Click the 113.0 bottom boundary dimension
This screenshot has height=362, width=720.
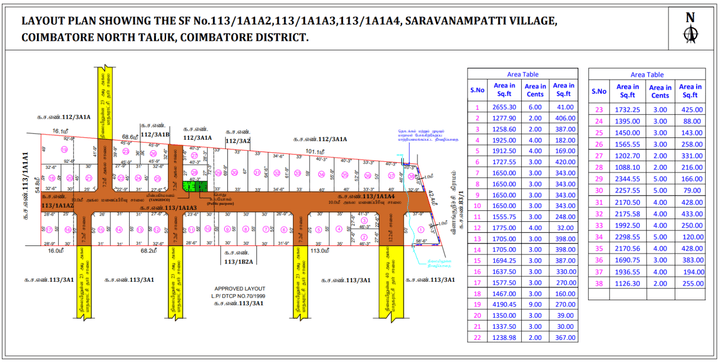tap(319, 251)
